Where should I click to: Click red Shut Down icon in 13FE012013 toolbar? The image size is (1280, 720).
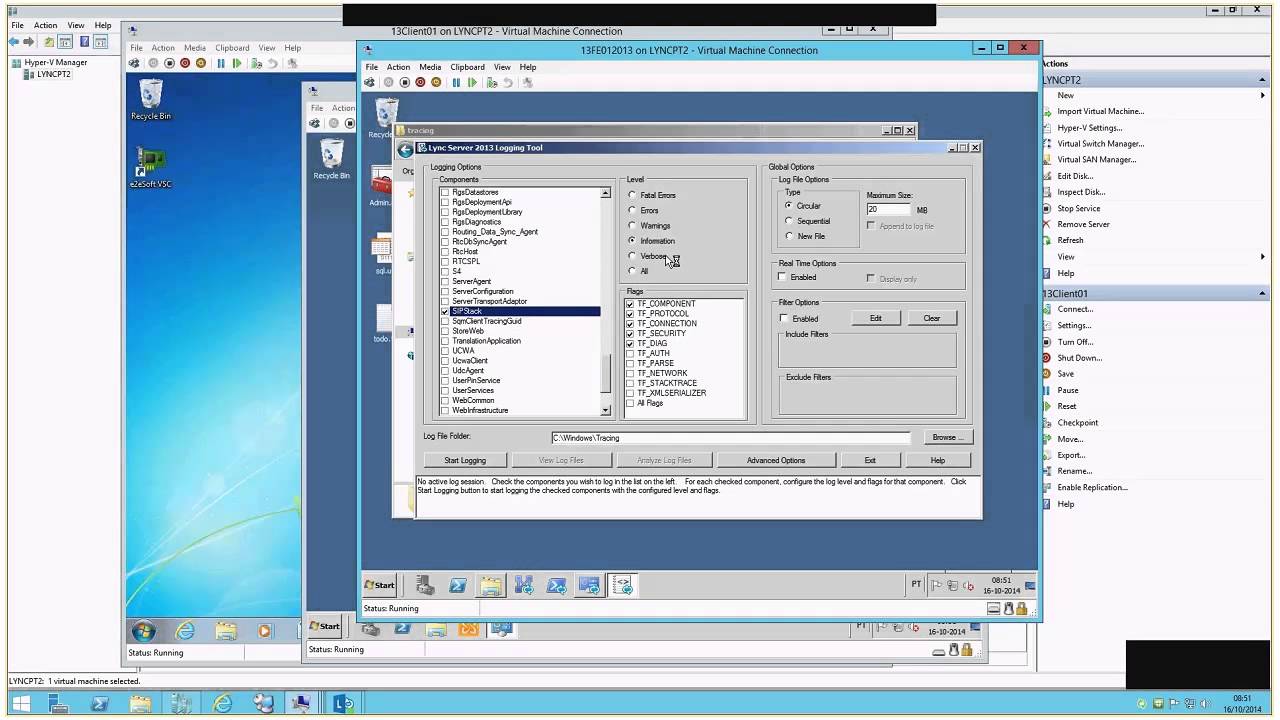[420, 83]
